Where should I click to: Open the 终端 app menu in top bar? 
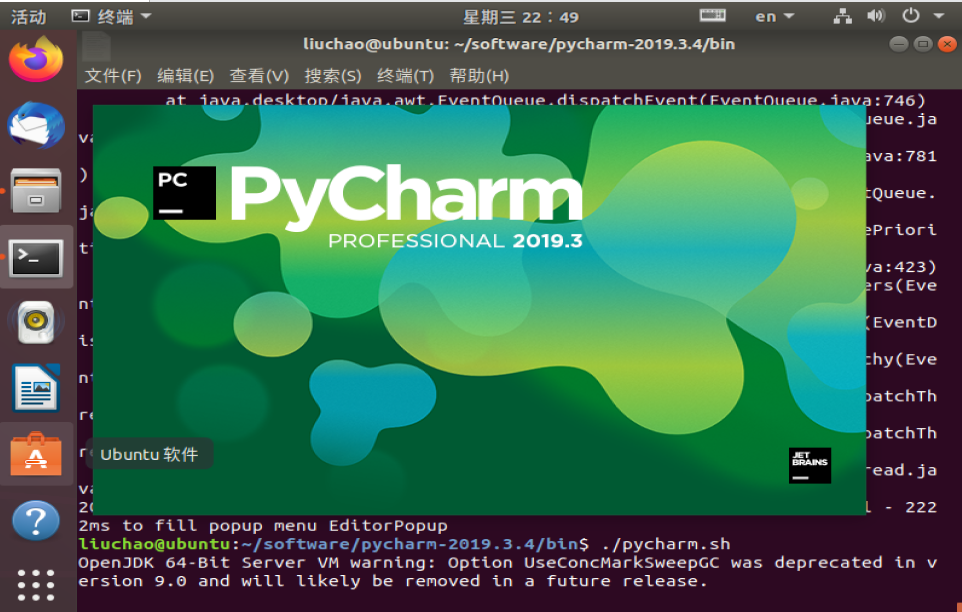pos(111,17)
